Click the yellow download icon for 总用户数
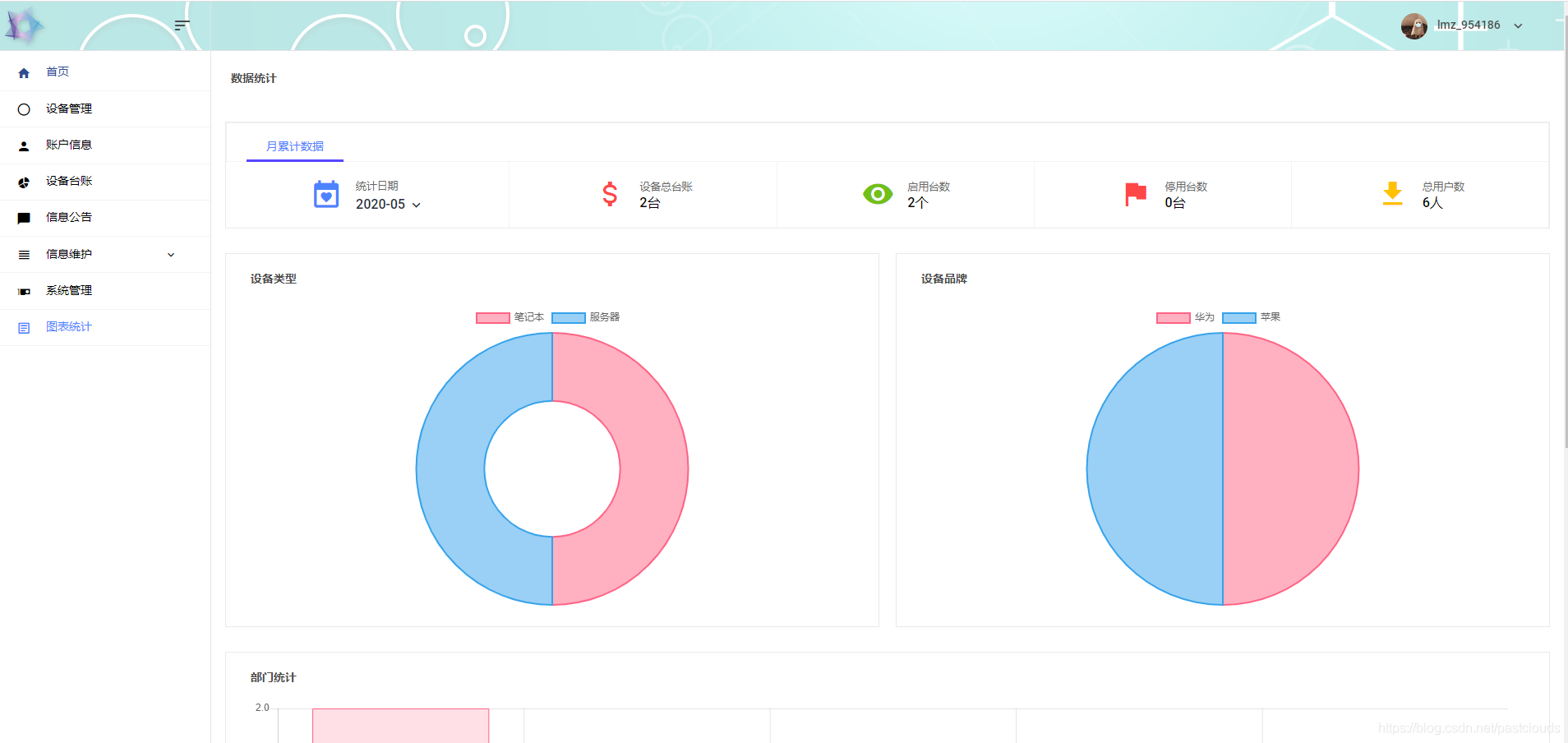1568x743 pixels. tap(1392, 194)
